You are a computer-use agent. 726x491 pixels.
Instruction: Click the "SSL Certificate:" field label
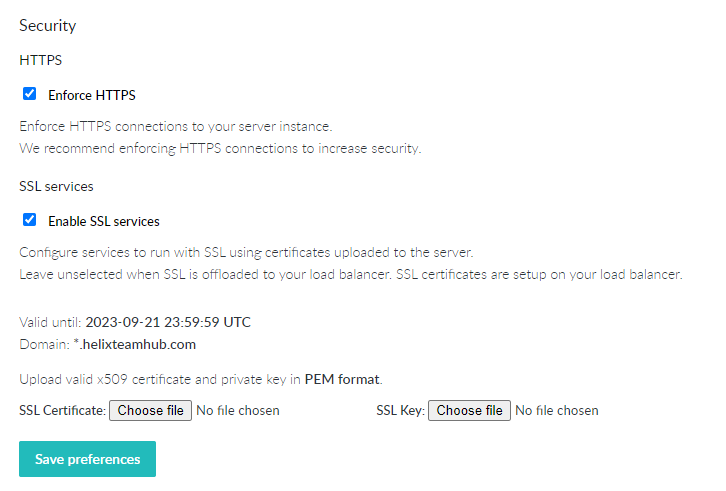(x=62, y=410)
